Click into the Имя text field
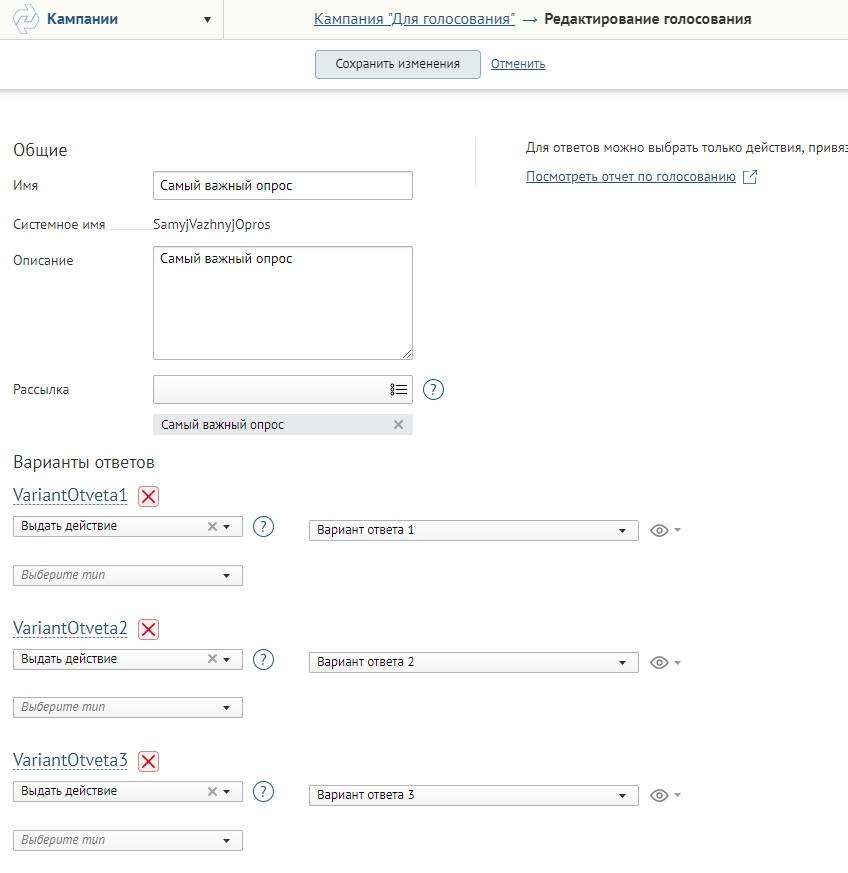This screenshot has width=848, height=873. (x=282, y=186)
